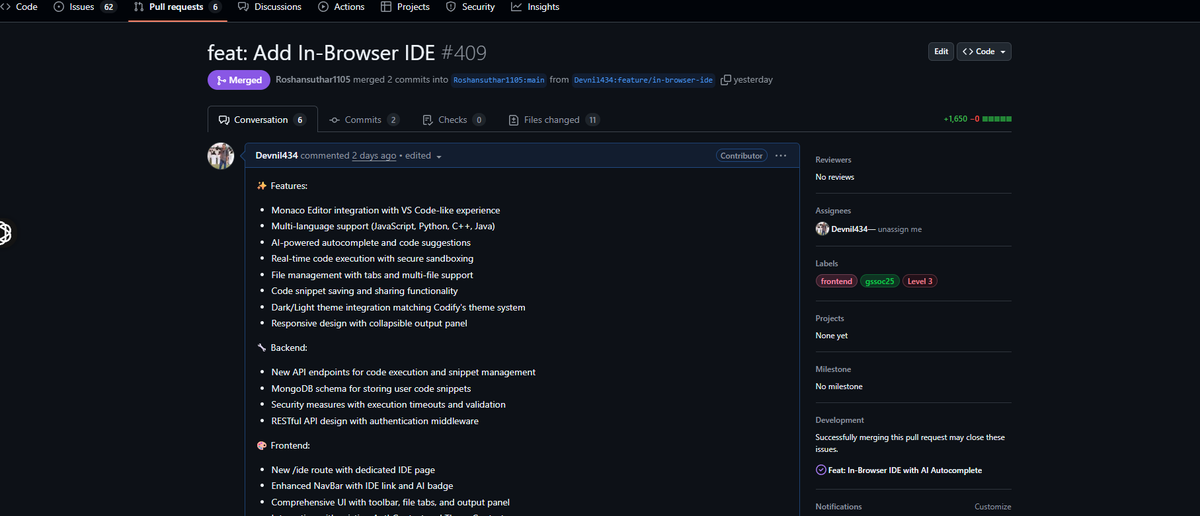Click the Customize notifications link

(x=992, y=507)
